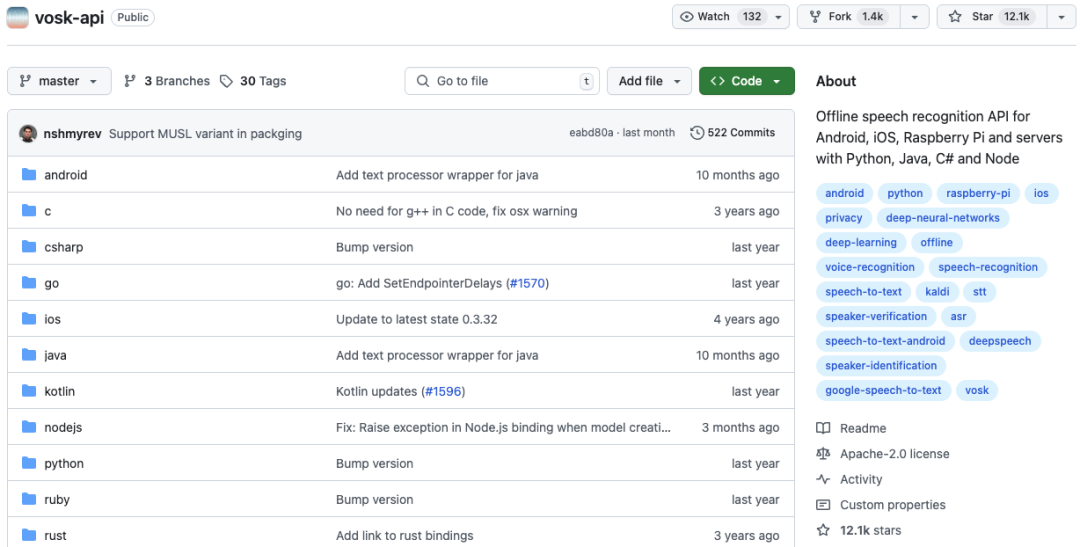The image size is (1080, 547).
Task: Open the green Code dropdown
Action: click(746, 81)
